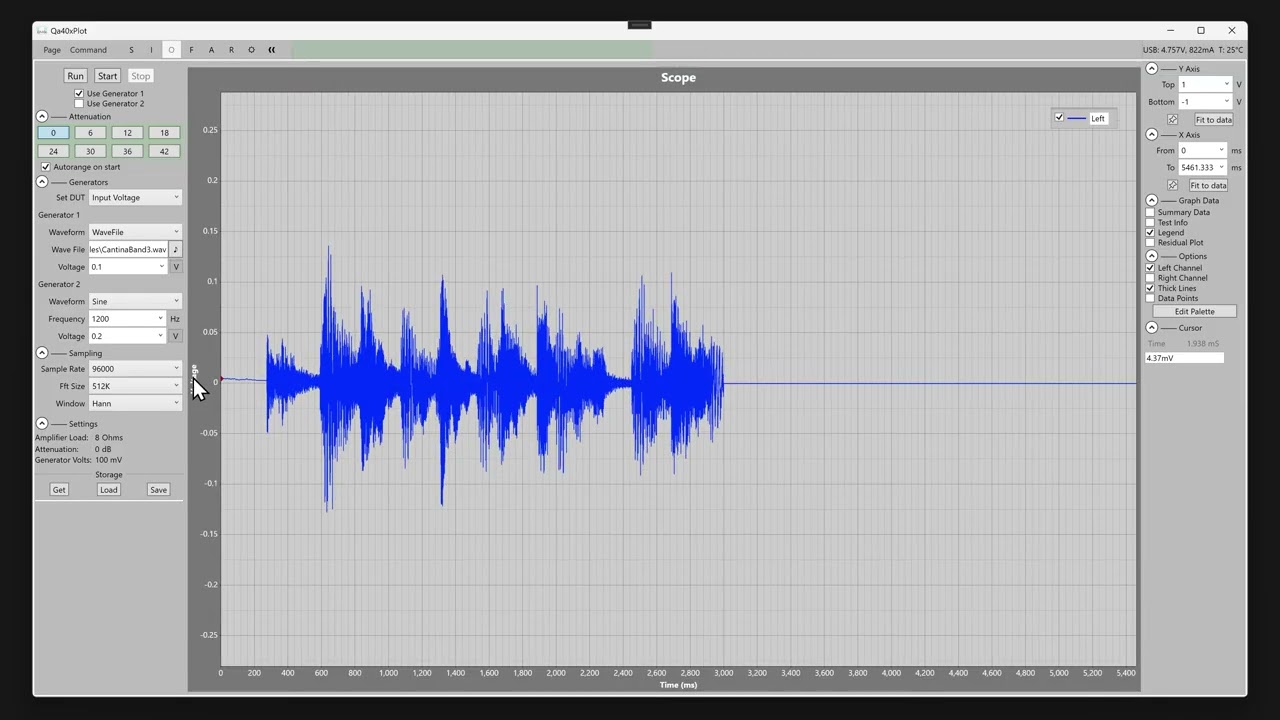This screenshot has width=1280, height=720.
Task: Collapse the Generators section
Action: point(42,182)
